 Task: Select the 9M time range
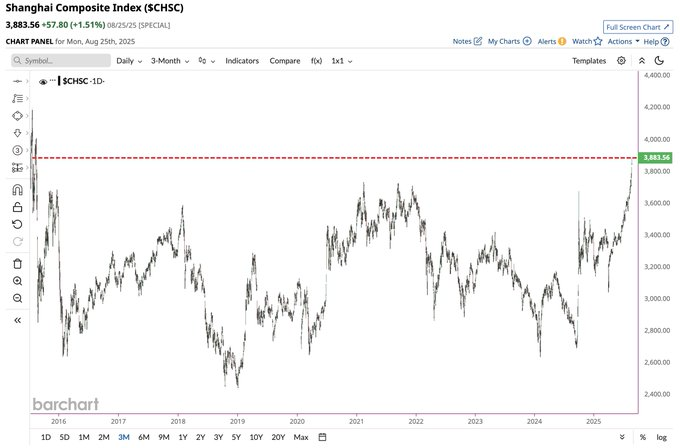click(x=163, y=437)
